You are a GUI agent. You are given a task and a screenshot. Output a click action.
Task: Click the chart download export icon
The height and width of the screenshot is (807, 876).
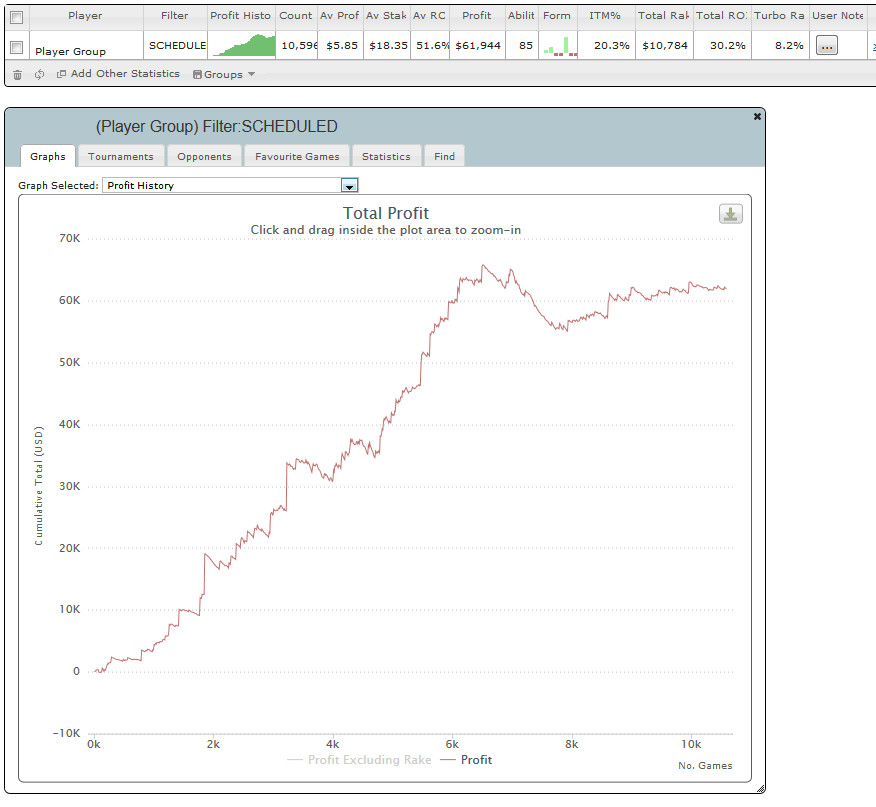[731, 214]
